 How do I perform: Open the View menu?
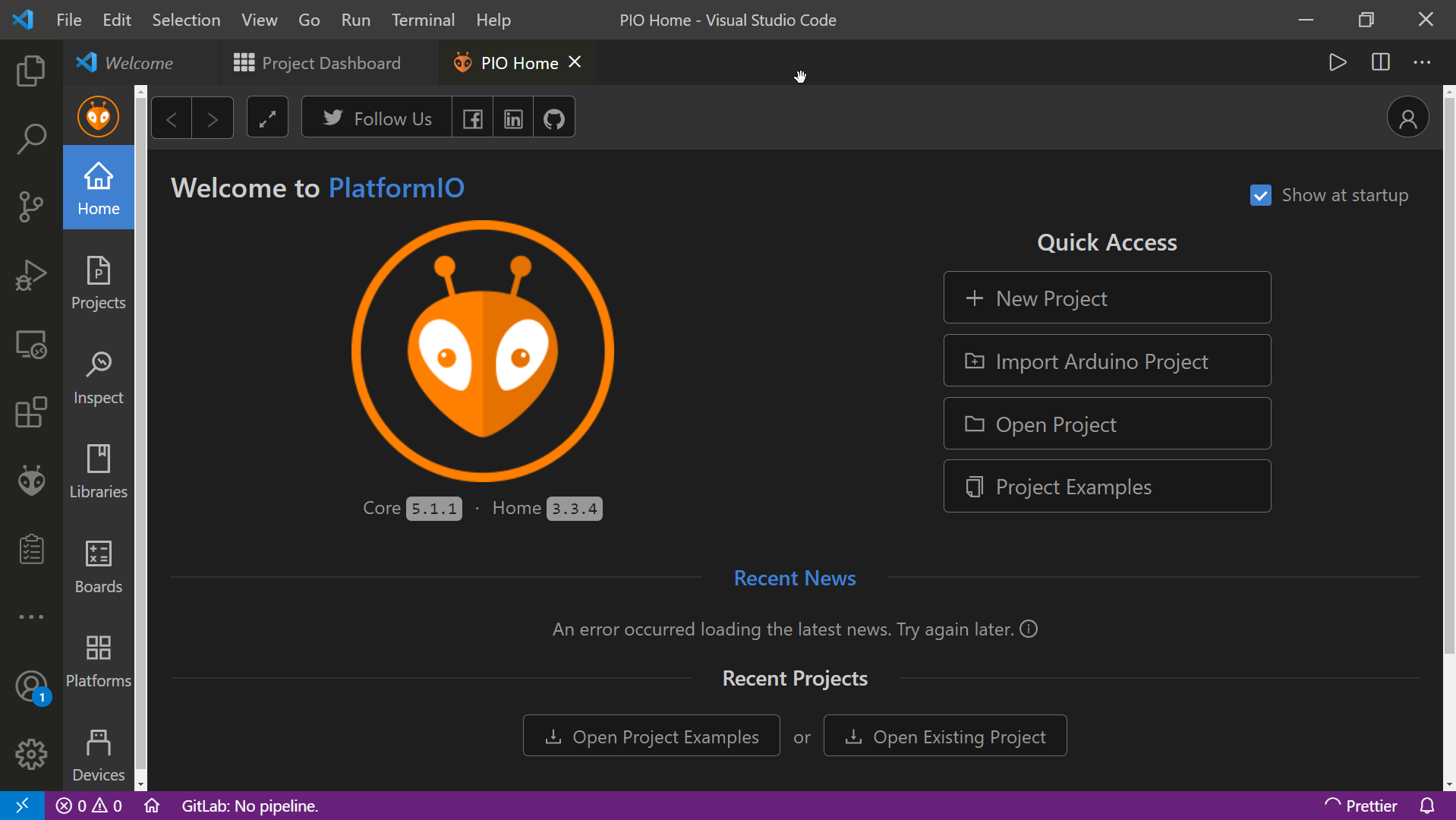click(x=260, y=20)
